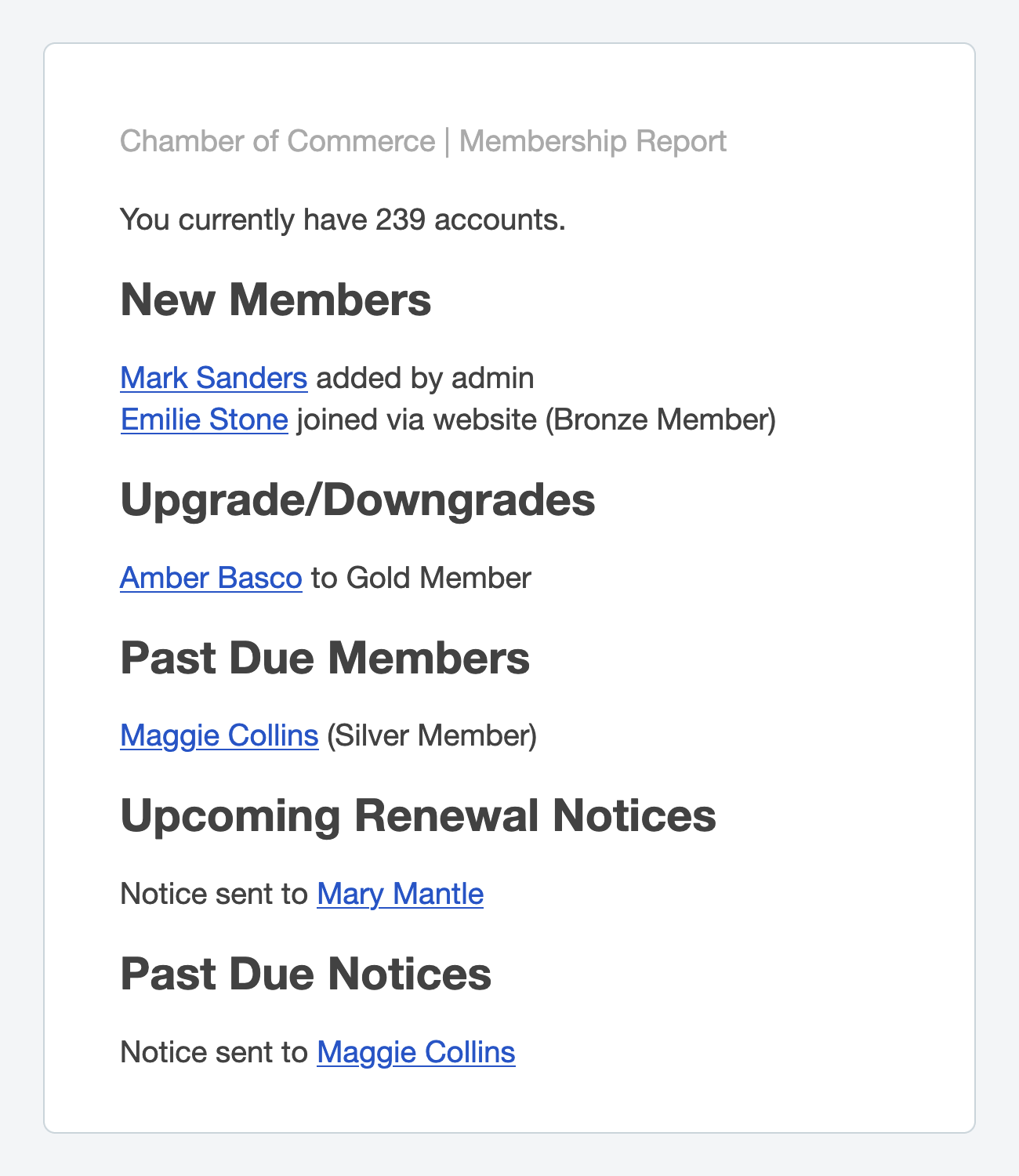Click the Emilie Stone profile link
The width and height of the screenshot is (1019, 1176).
pos(204,419)
